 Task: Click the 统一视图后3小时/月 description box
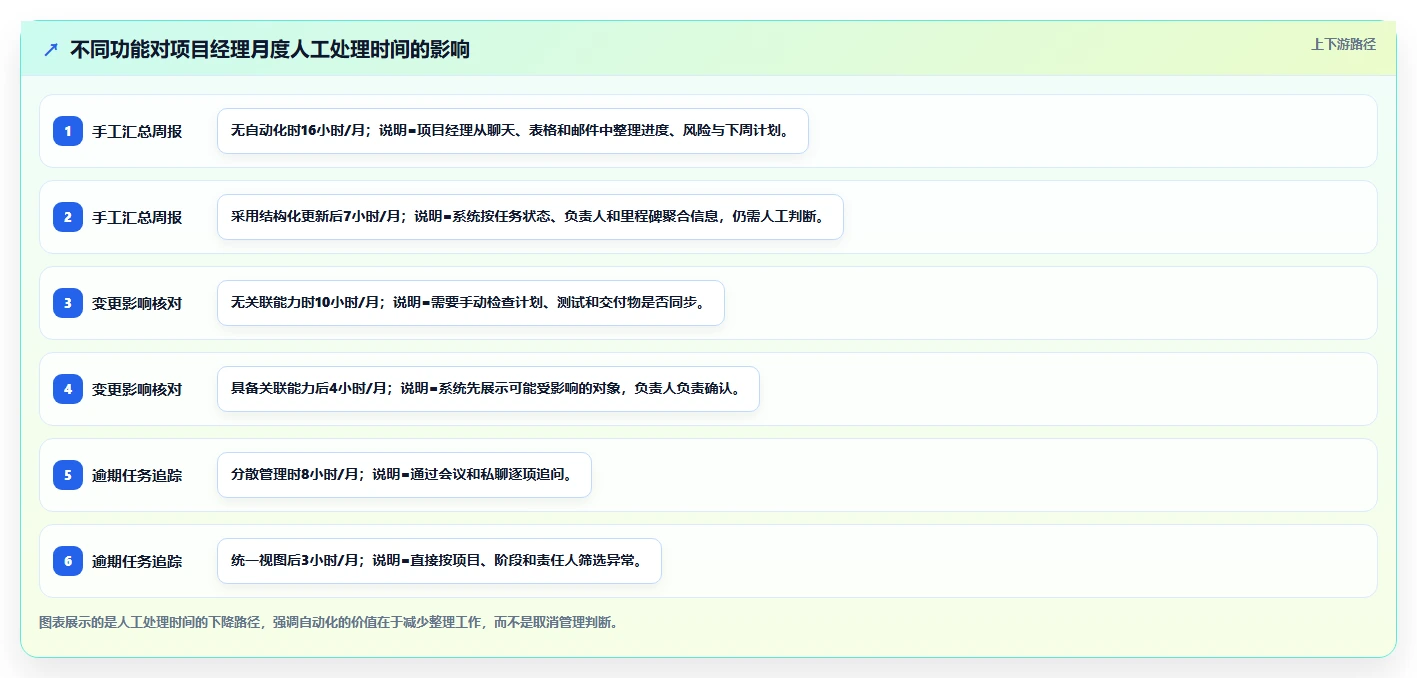click(439, 561)
